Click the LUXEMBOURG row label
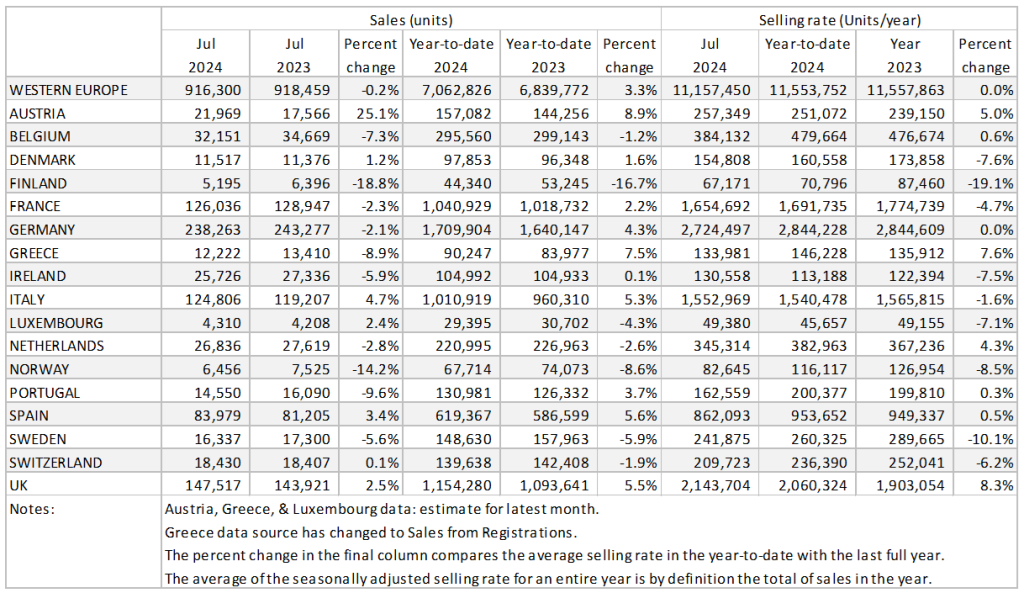 pyautogui.click(x=52, y=322)
